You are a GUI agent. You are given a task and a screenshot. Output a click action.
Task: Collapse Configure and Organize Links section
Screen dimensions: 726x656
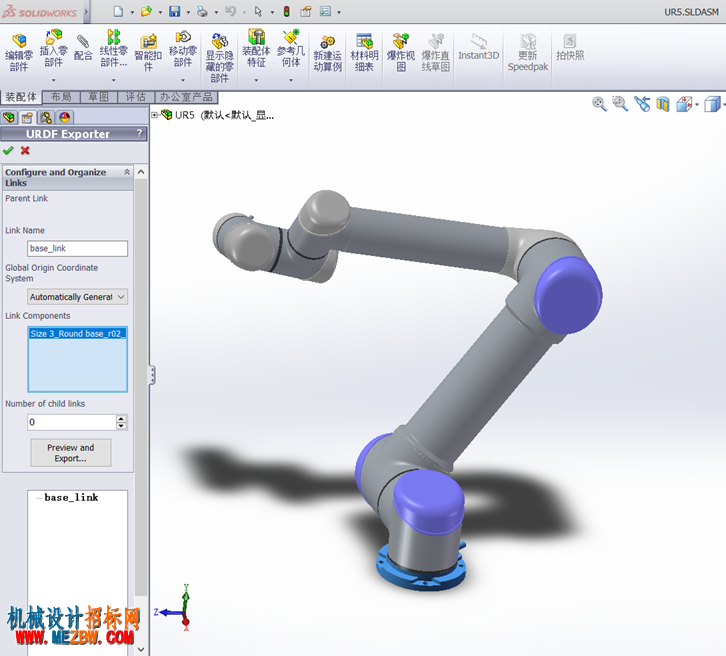tap(126, 172)
